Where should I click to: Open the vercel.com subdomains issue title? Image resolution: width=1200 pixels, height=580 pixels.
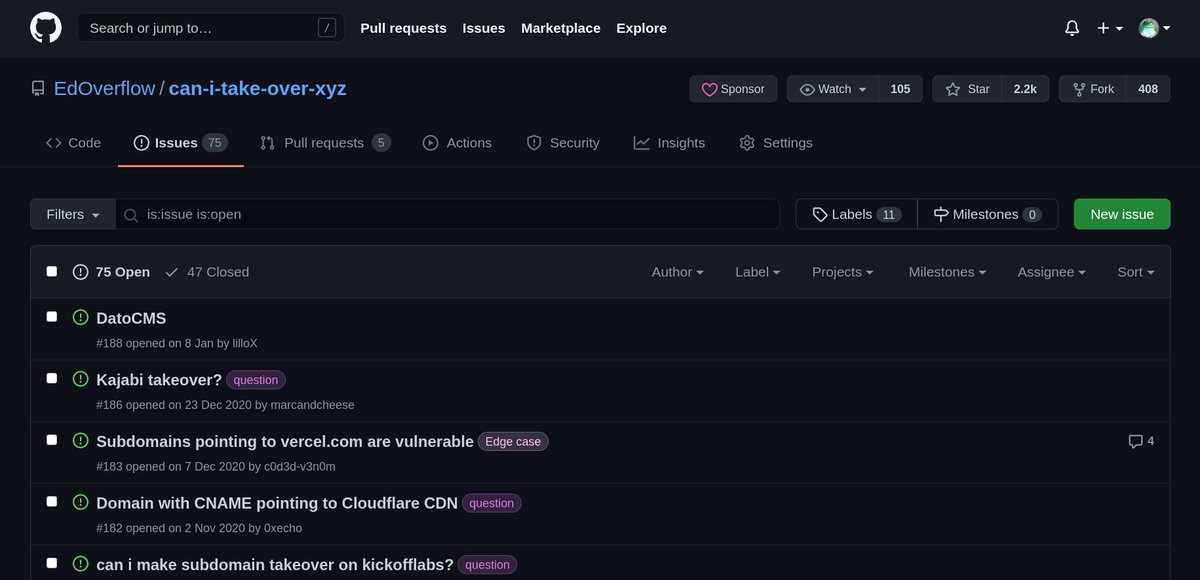[x=285, y=441]
